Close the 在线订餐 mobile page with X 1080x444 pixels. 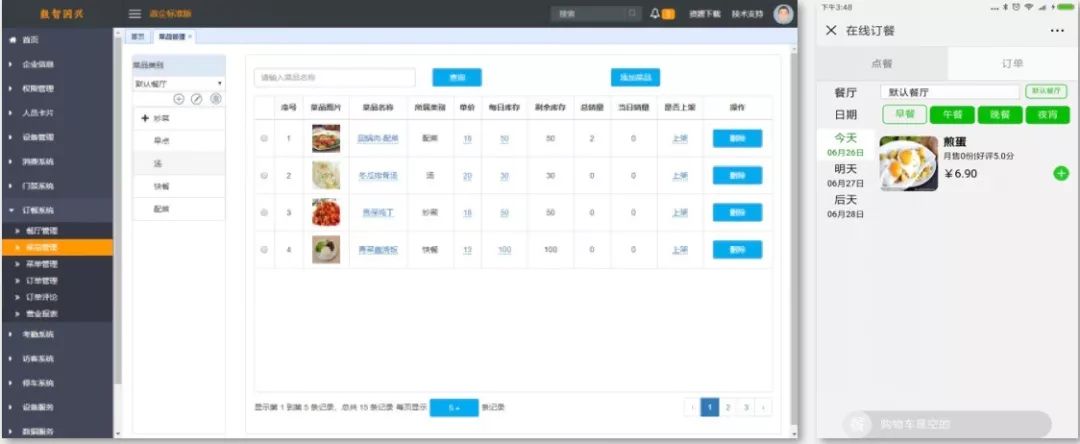point(831,31)
